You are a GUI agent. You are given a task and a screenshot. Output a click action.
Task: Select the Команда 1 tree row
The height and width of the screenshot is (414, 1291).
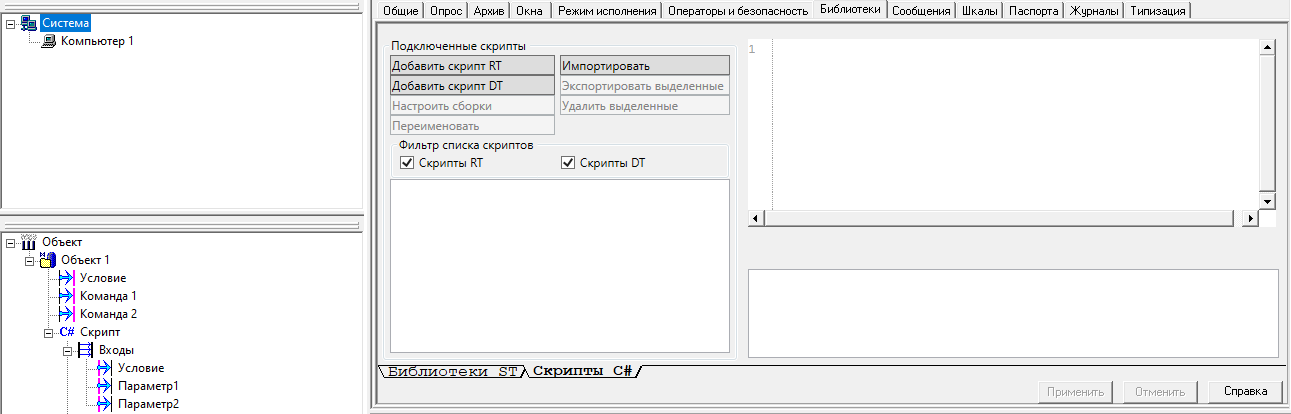tap(108, 296)
